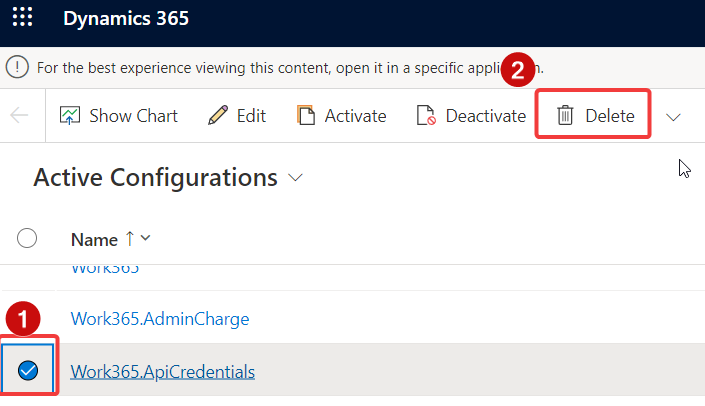Go back using the left arrow
The width and height of the screenshot is (705, 406).
point(19,116)
